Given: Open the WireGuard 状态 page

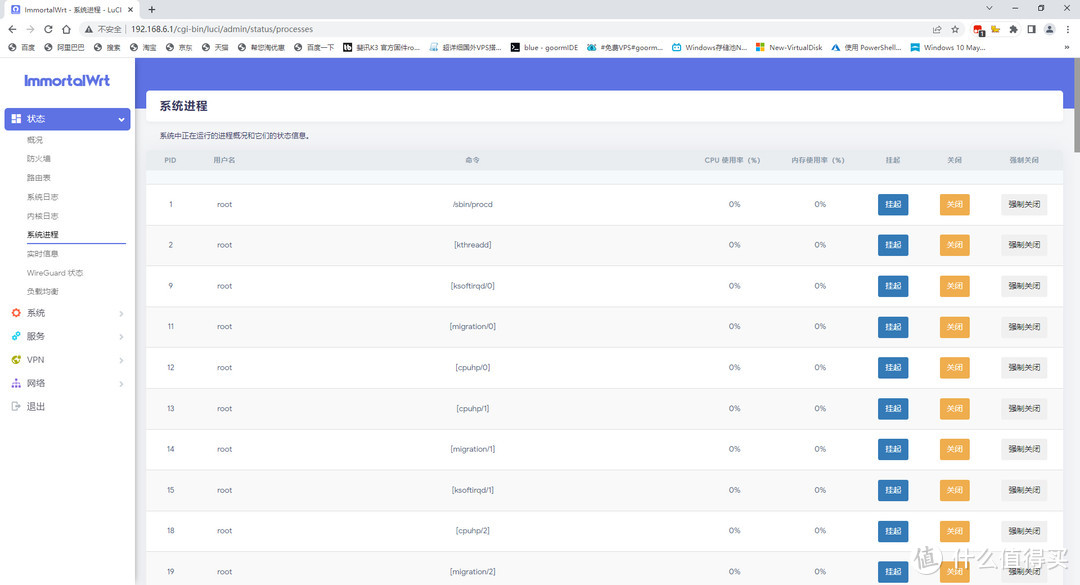Looking at the screenshot, I should tap(55, 273).
